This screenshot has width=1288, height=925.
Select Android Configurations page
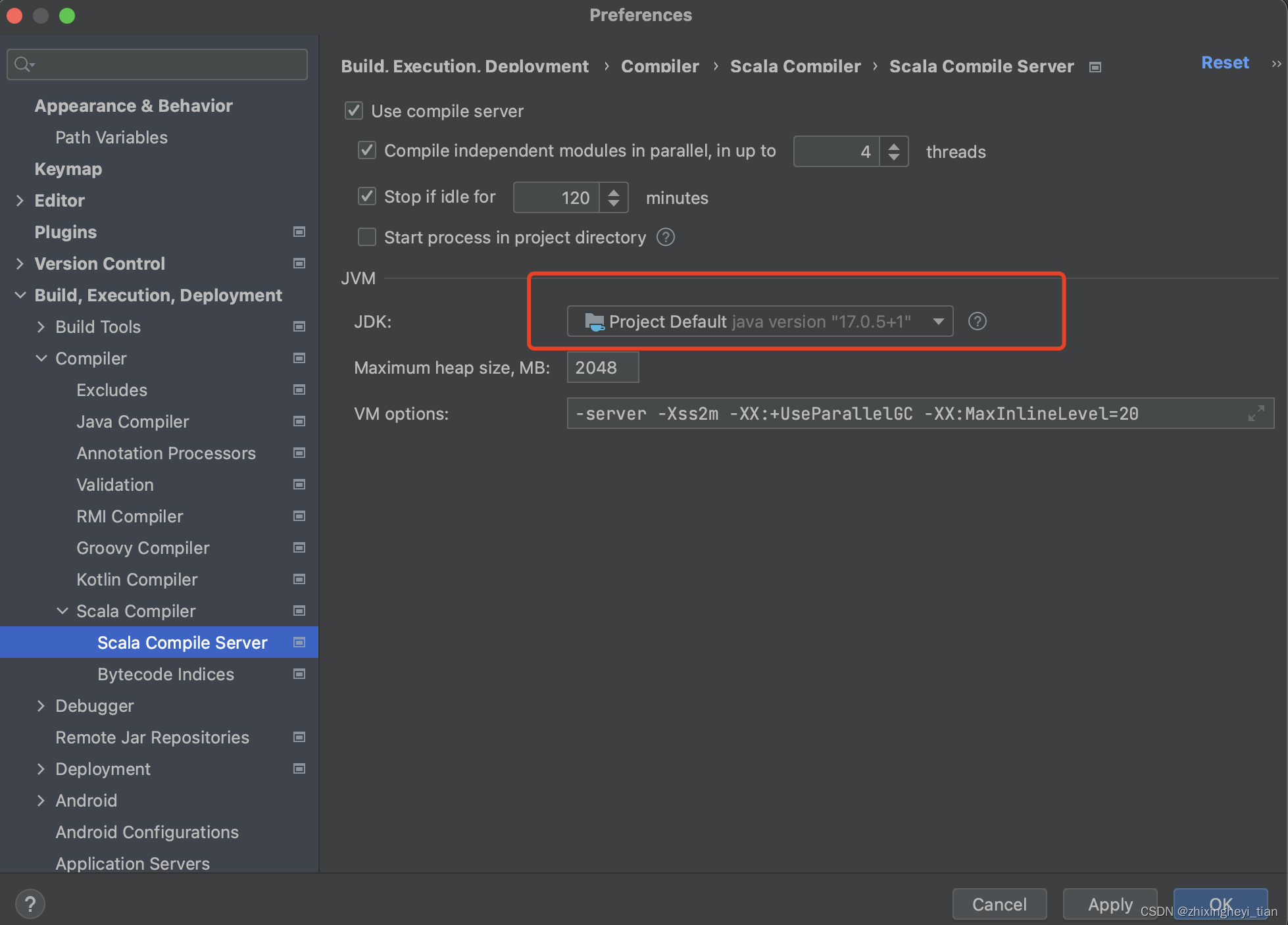click(147, 832)
